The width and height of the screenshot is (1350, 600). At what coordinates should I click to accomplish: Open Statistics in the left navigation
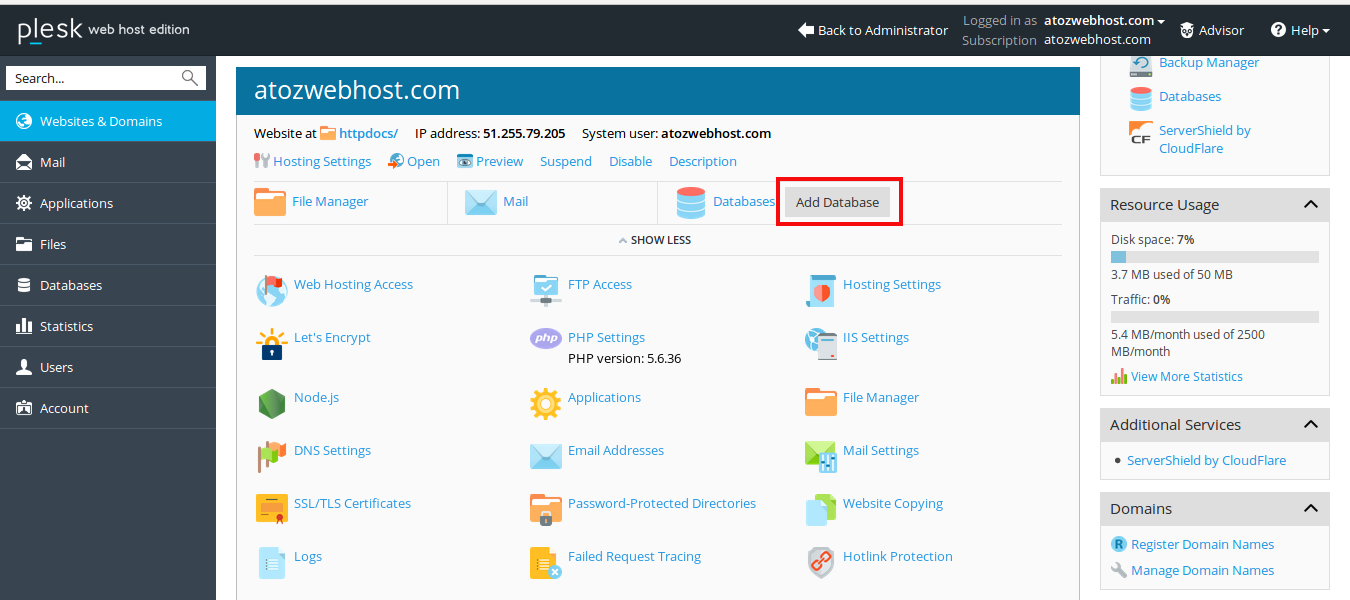pyautogui.click(x=108, y=326)
